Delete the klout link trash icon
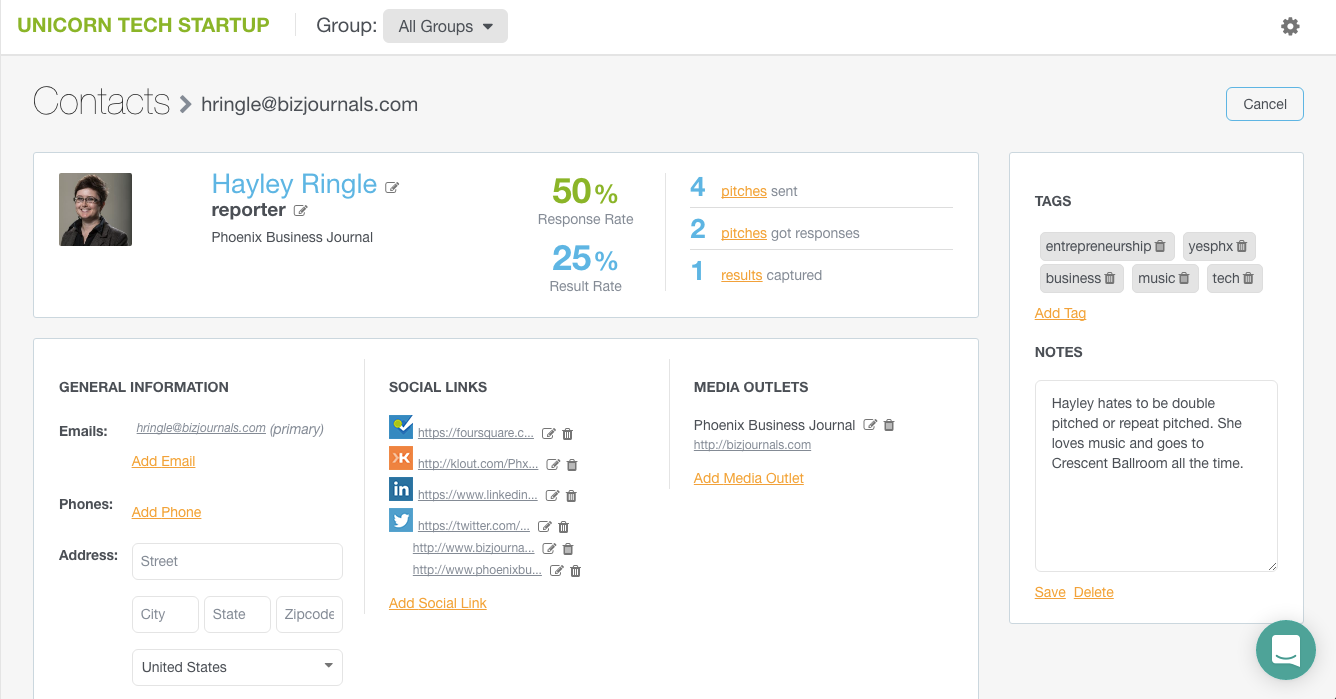1336x699 pixels. pyautogui.click(x=572, y=465)
